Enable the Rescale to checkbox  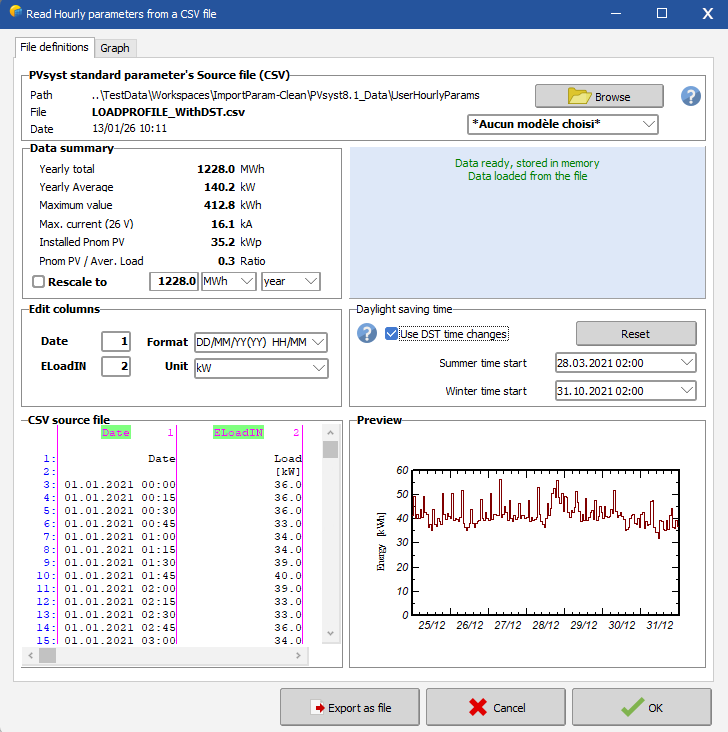pos(39,282)
